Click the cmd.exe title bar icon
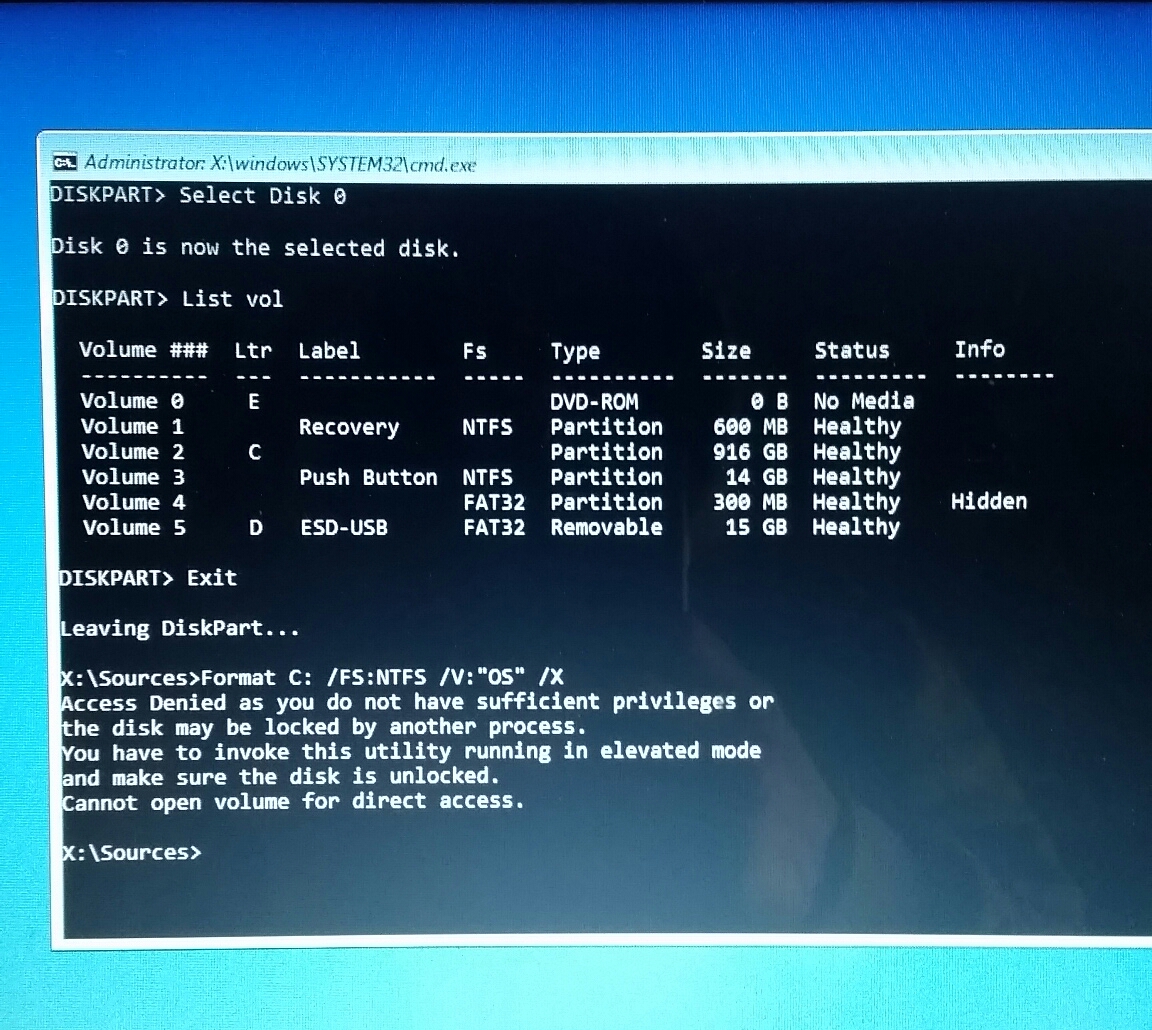Screen dimensions: 1152x1030 (x=65, y=162)
